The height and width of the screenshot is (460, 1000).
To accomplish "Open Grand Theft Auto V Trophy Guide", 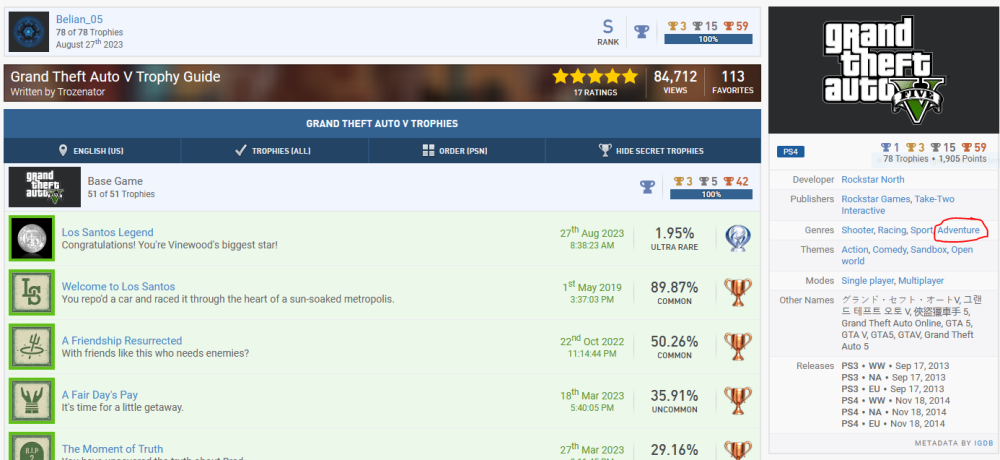I will (115, 77).
